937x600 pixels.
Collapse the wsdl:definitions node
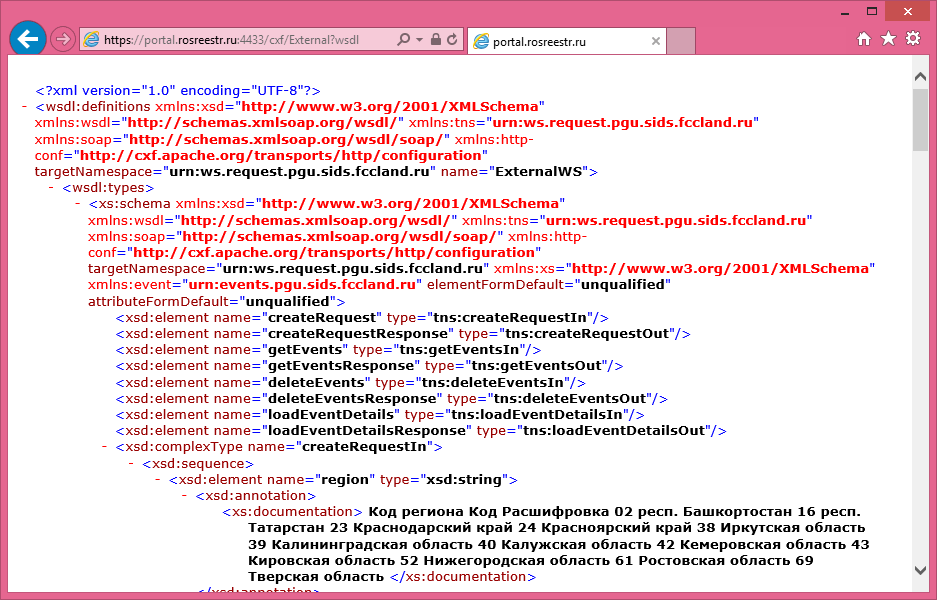[x=25, y=106]
